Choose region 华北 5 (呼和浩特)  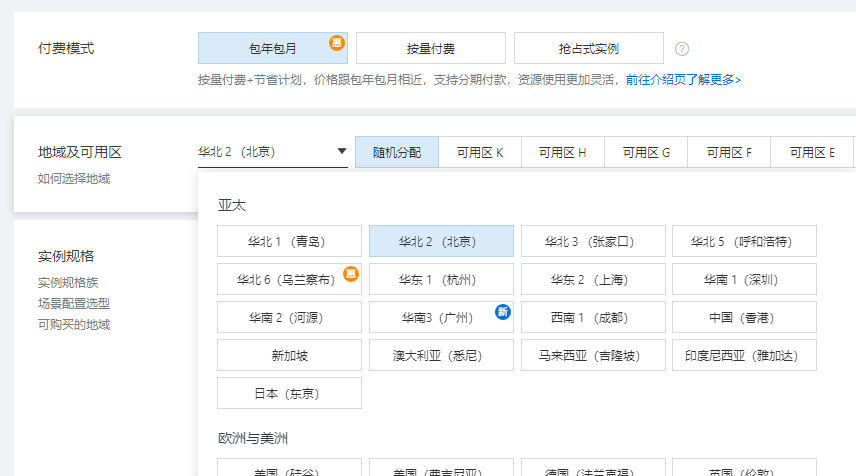(744, 241)
